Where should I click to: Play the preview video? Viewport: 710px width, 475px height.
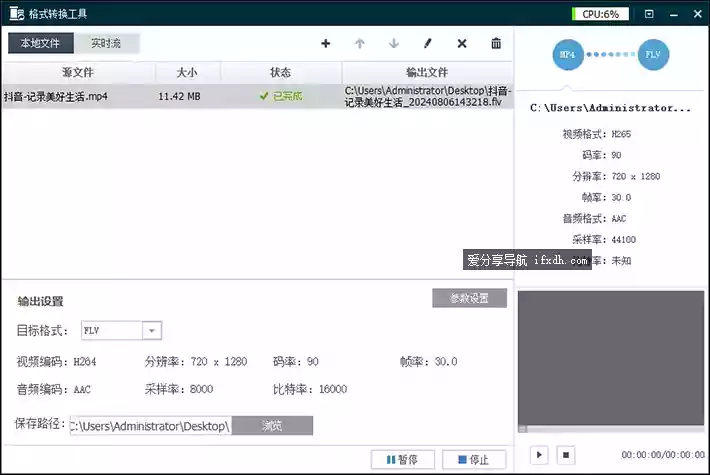coord(539,455)
